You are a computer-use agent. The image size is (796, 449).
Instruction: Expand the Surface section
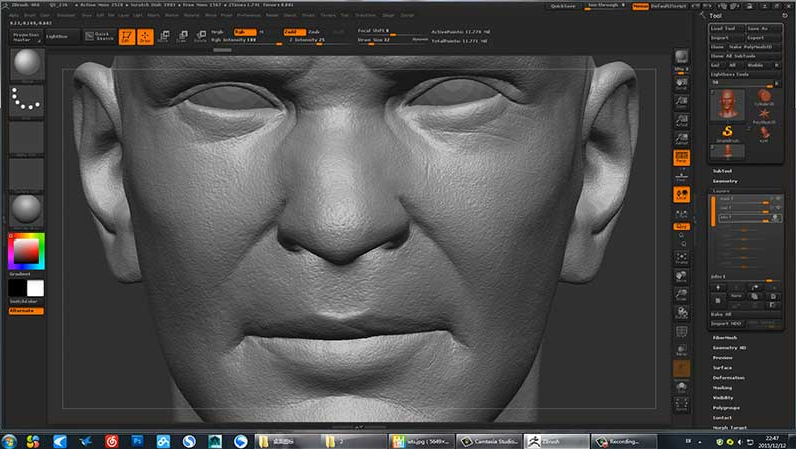[x=722, y=367]
